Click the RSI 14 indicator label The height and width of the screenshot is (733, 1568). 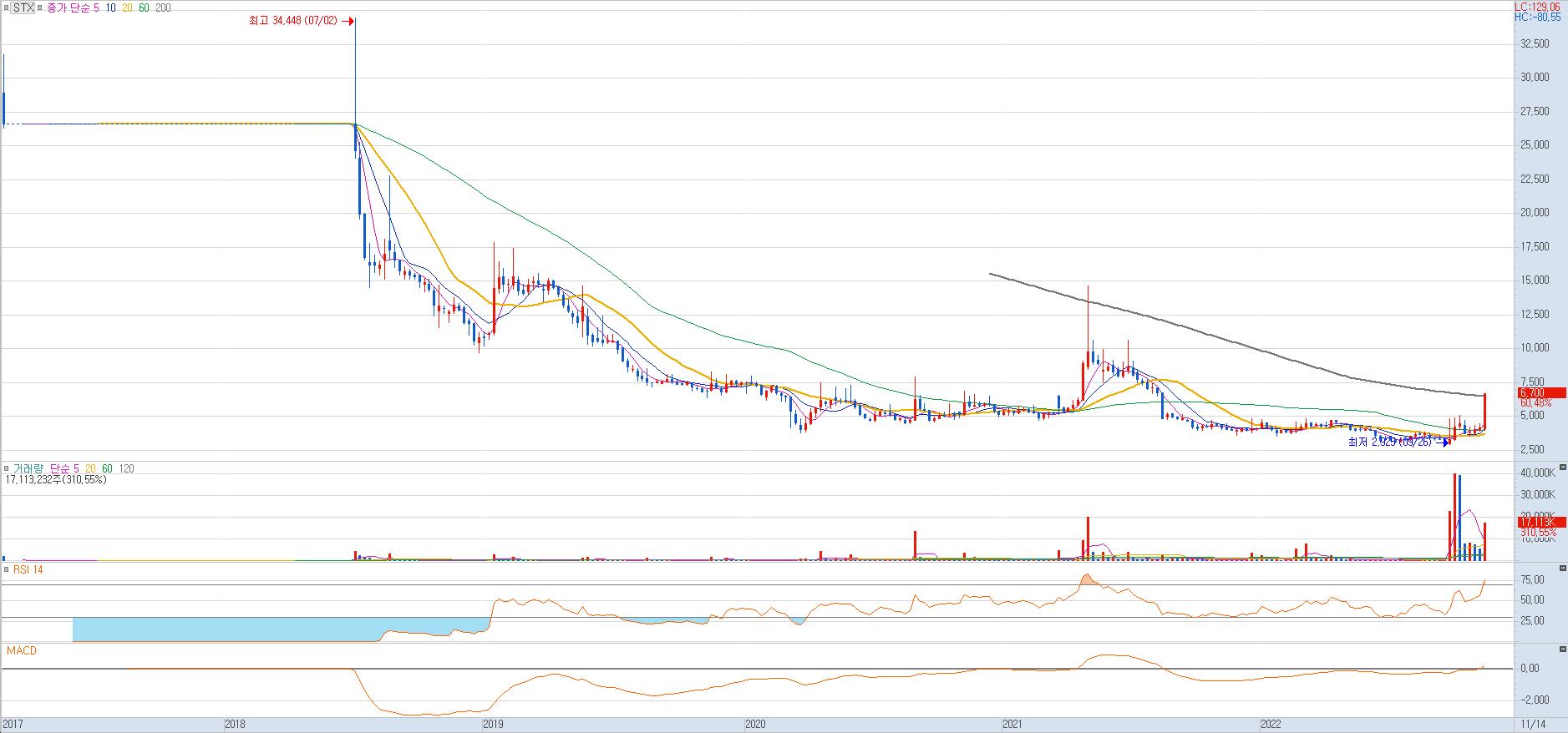27,569
